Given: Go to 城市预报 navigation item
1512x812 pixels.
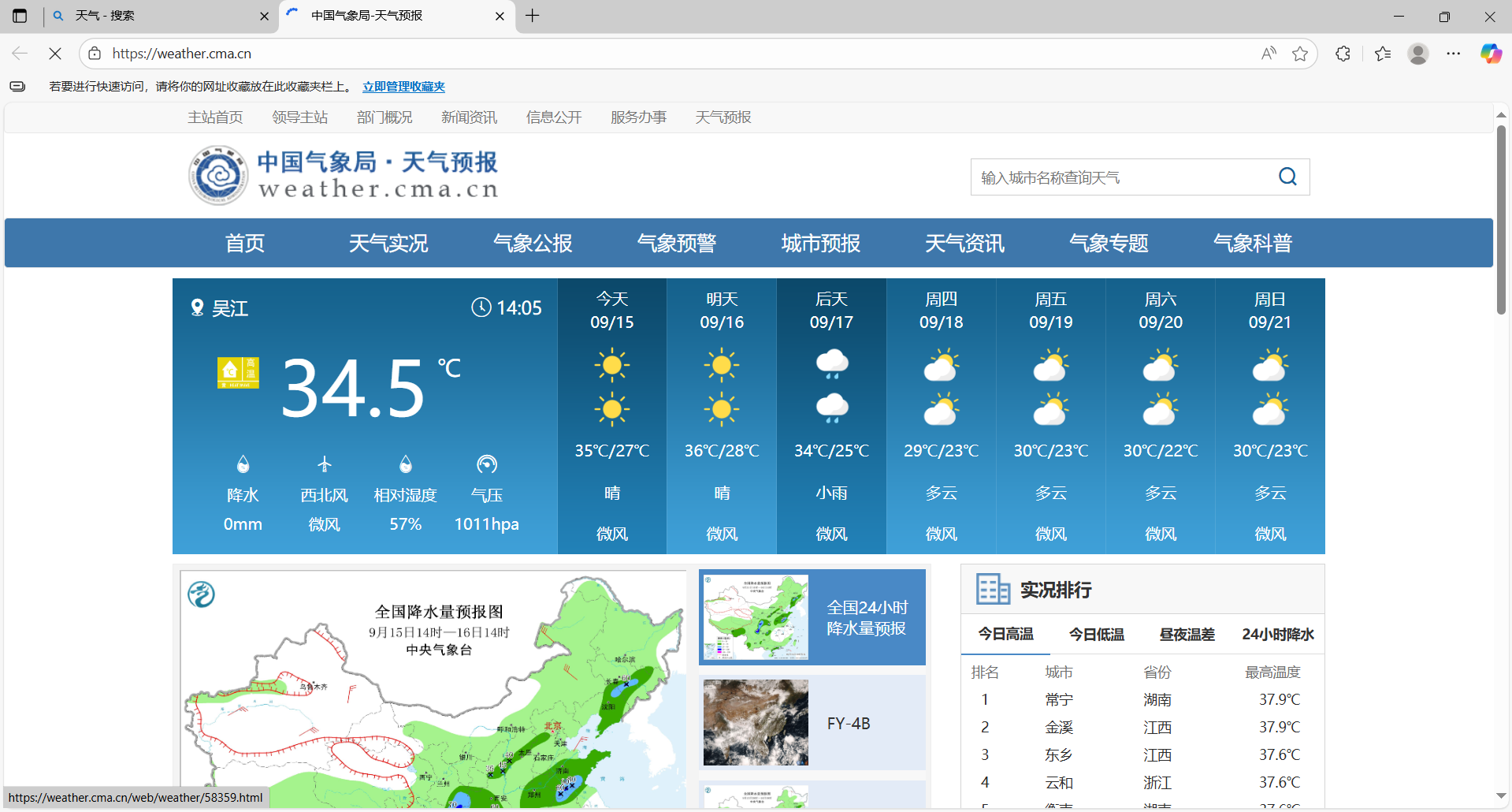Looking at the screenshot, I should pos(820,244).
